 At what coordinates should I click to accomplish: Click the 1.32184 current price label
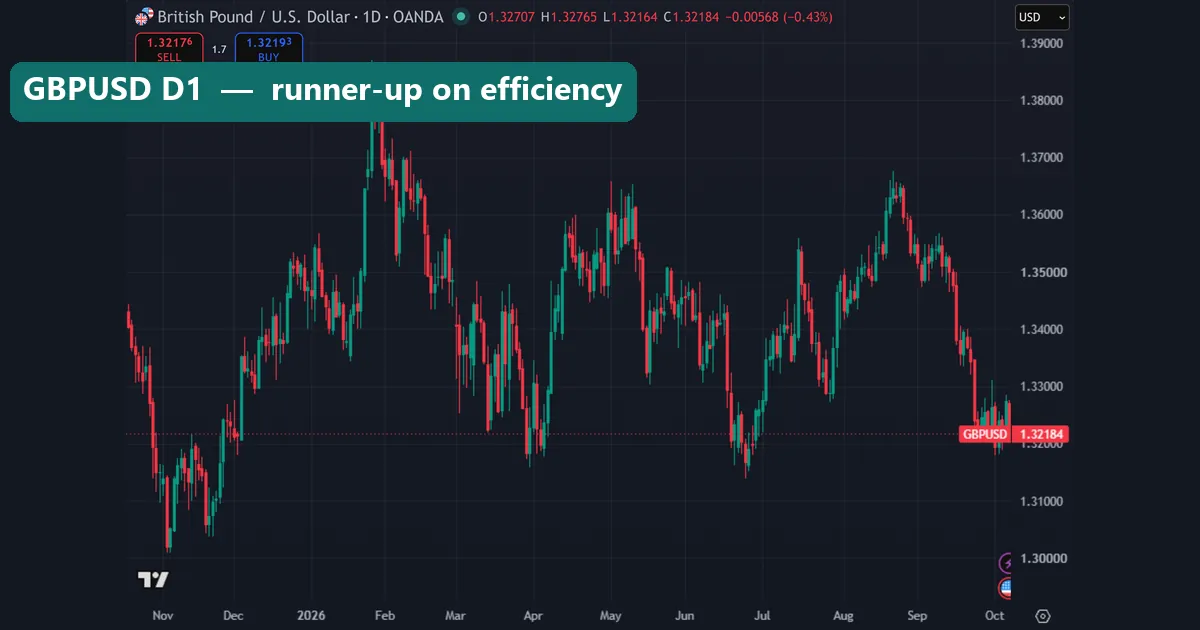[x=1041, y=434]
